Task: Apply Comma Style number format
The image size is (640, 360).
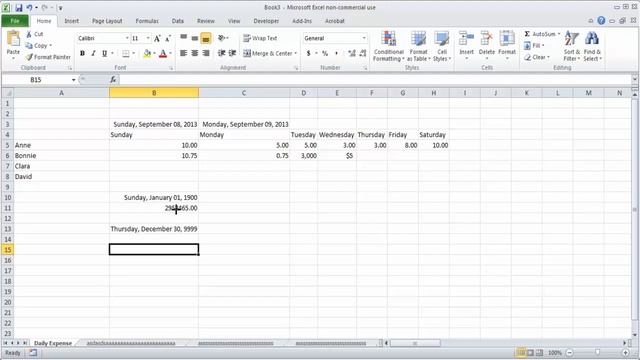Action: tap(336, 53)
